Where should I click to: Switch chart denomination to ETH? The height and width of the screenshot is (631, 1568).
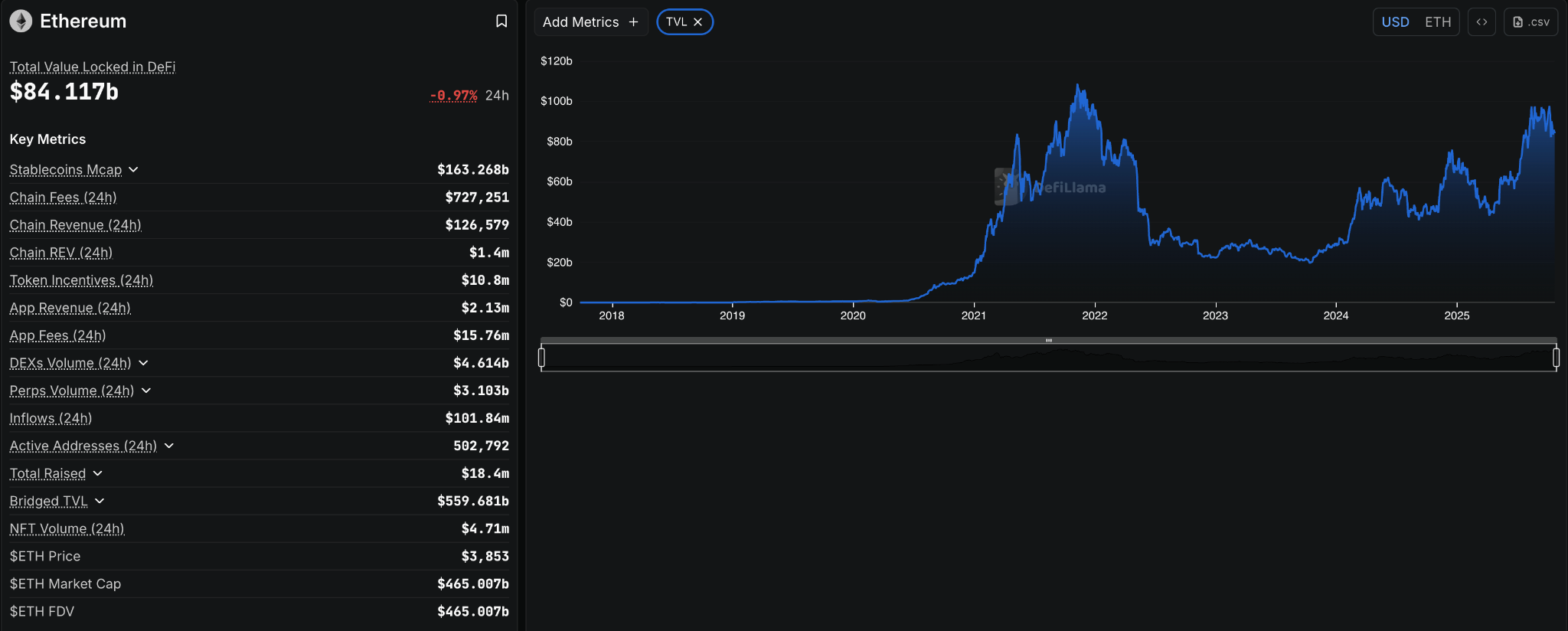1438,22
